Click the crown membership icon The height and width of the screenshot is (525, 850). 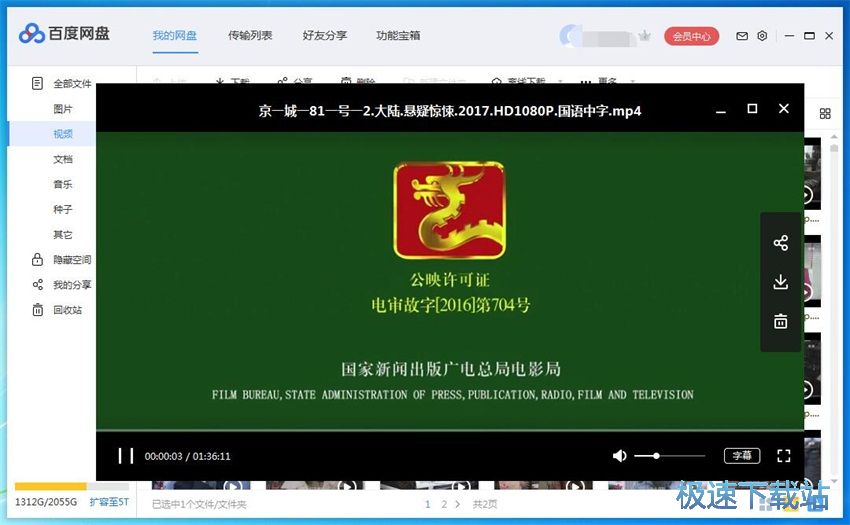[645, 36]
